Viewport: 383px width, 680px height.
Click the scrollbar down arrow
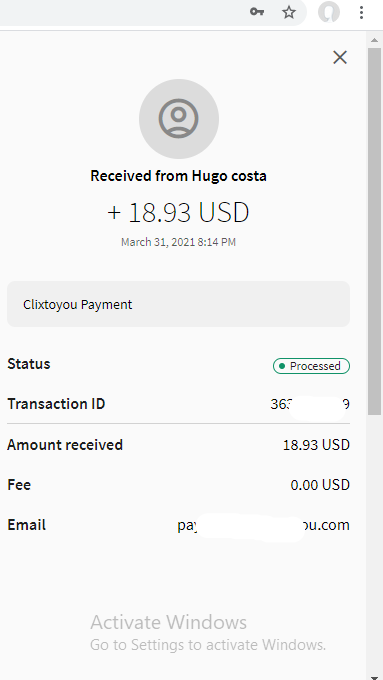coord(374,677)
